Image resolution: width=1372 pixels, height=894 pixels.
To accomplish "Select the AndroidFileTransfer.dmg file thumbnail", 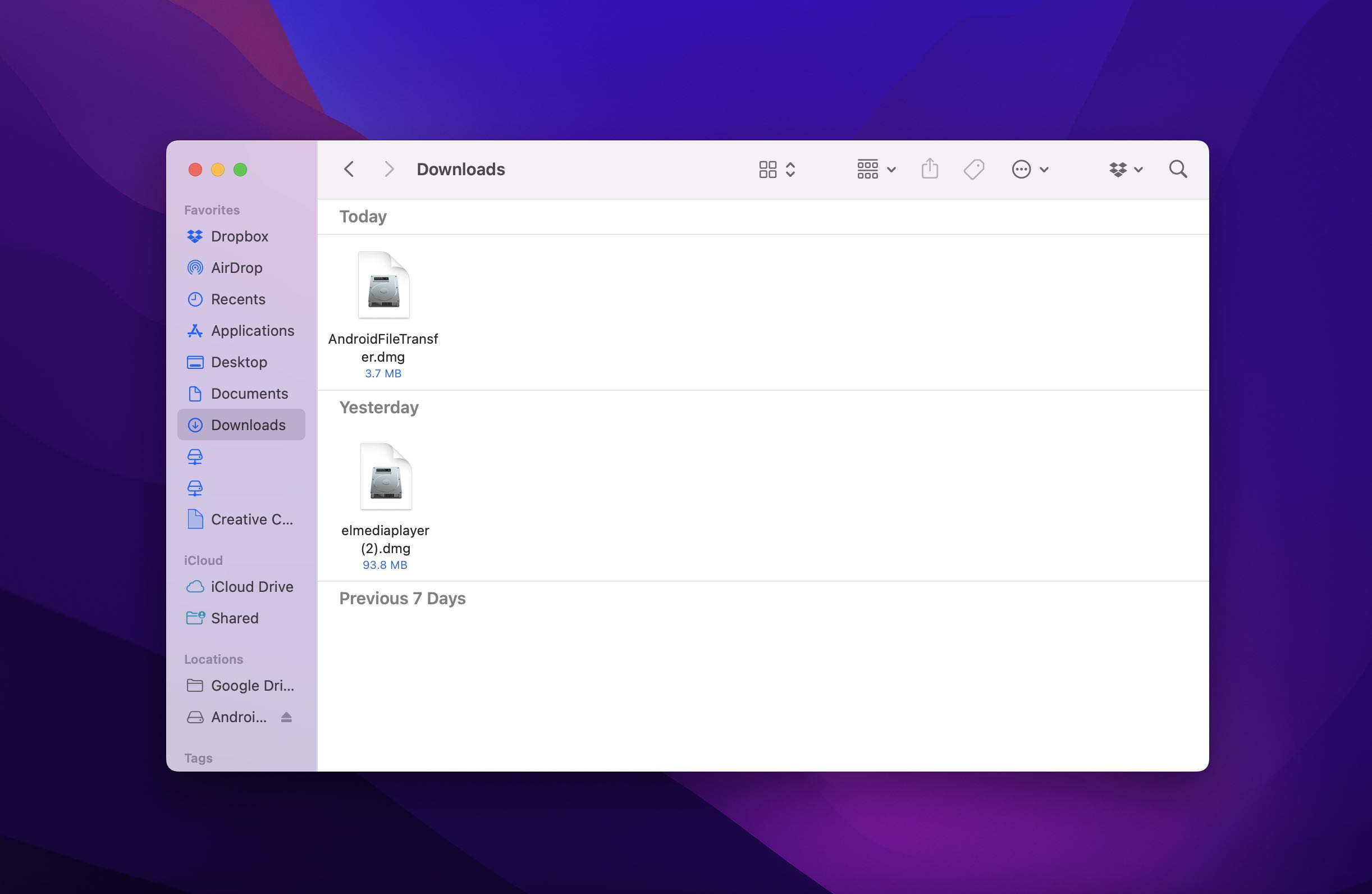I will pos(383,285).
